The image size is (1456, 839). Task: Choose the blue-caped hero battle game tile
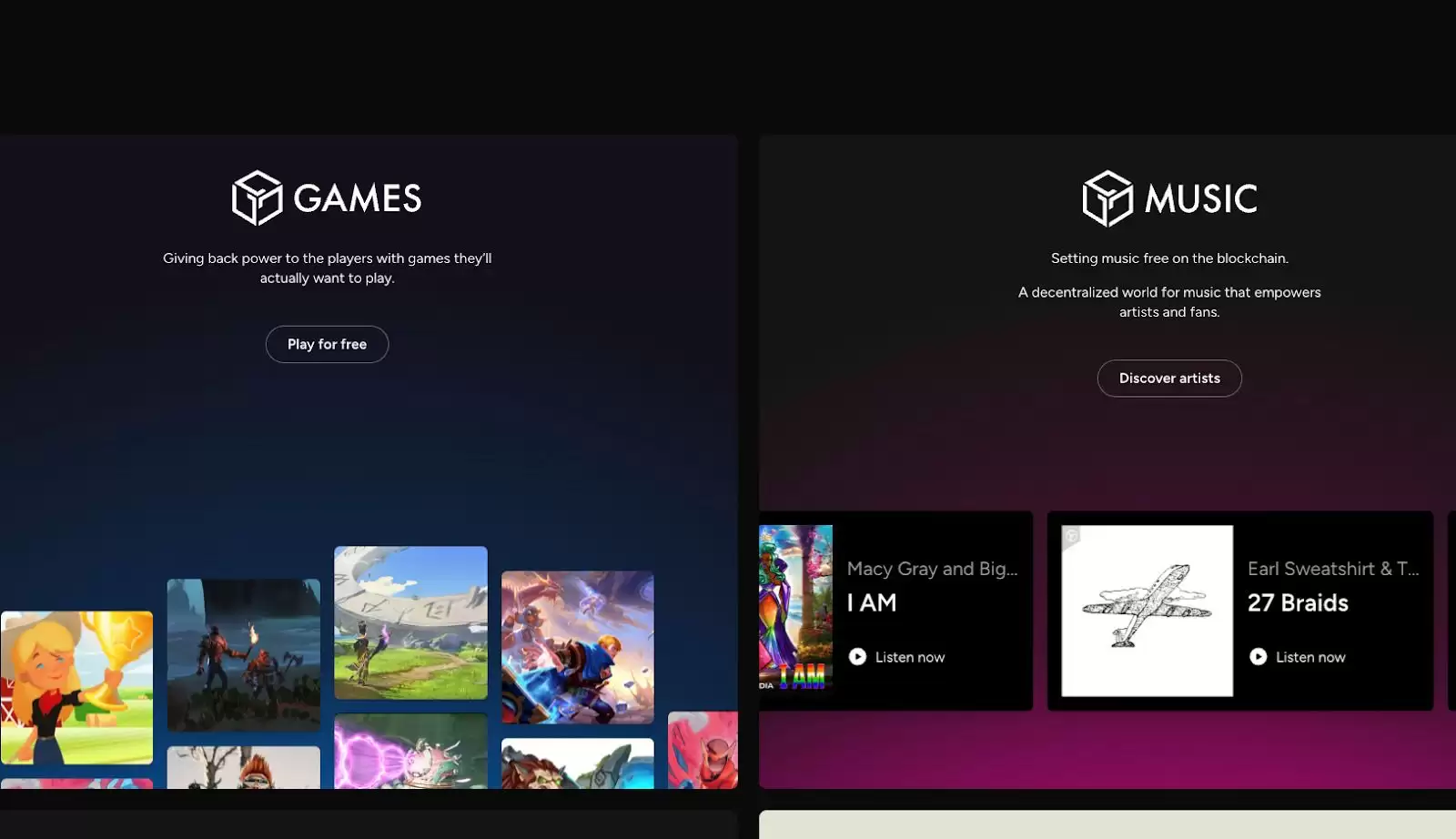pos(577,647)
